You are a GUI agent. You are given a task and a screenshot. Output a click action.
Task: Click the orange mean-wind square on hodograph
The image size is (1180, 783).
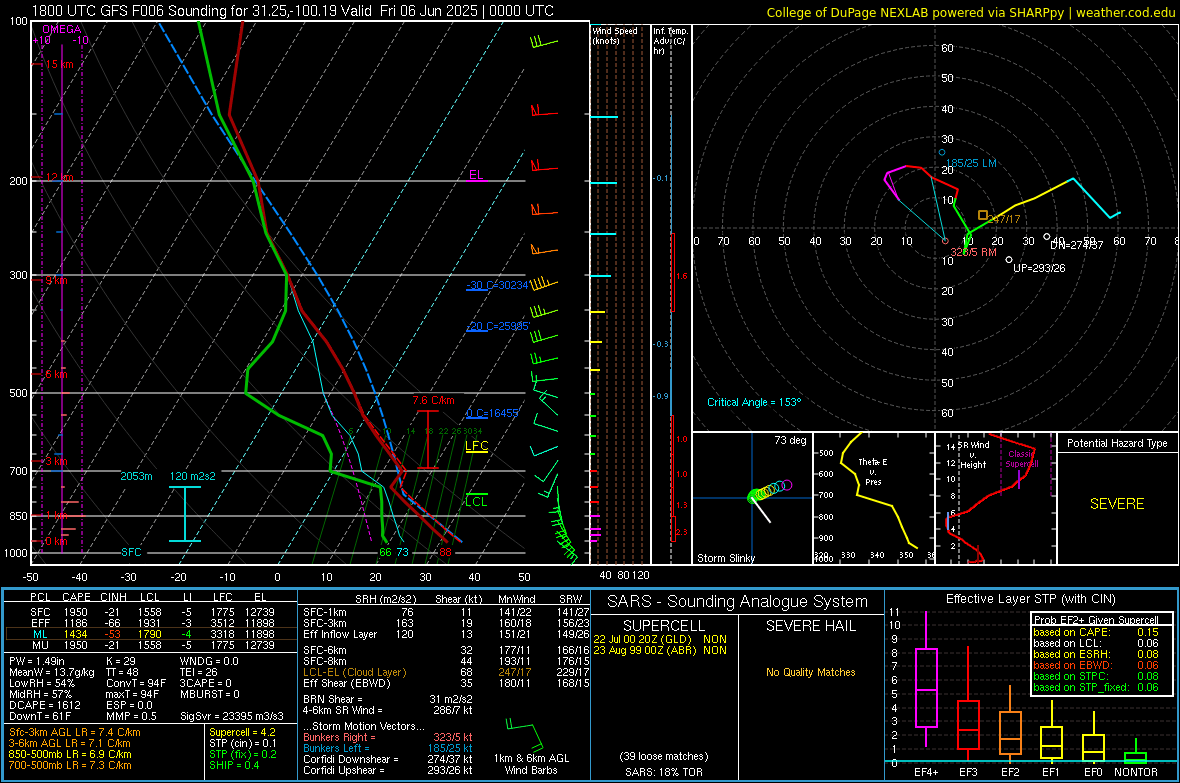tap(982, 215)
